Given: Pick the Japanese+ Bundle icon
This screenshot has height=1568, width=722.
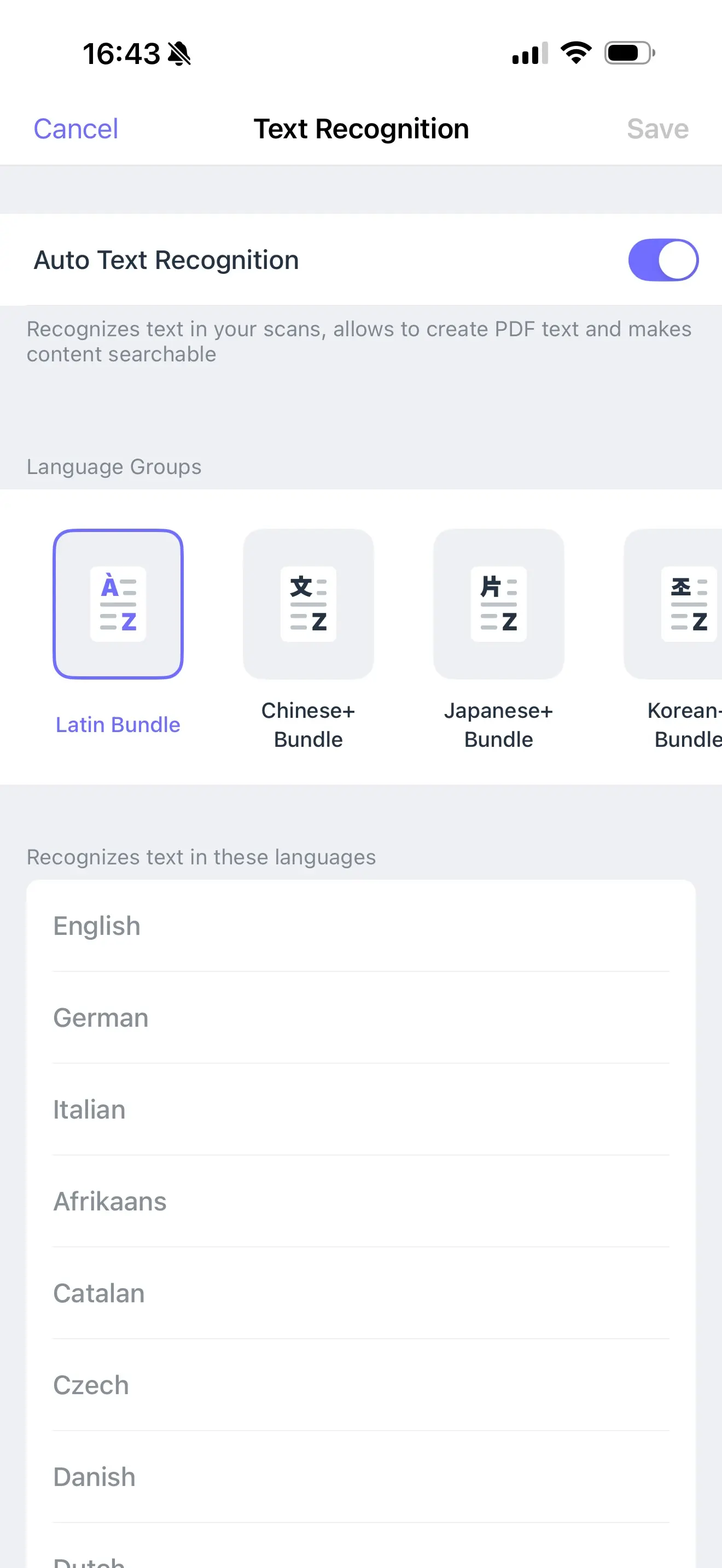Looking at the screenshot, I should pyautogui.click(x=498, y=603).
